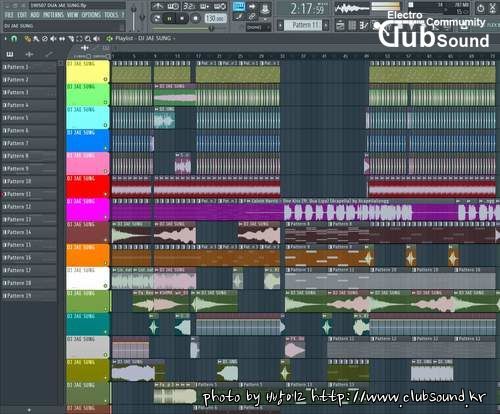Mute the blue track
The width and height of the screenshot is (500, 414).
click(106, 148)
